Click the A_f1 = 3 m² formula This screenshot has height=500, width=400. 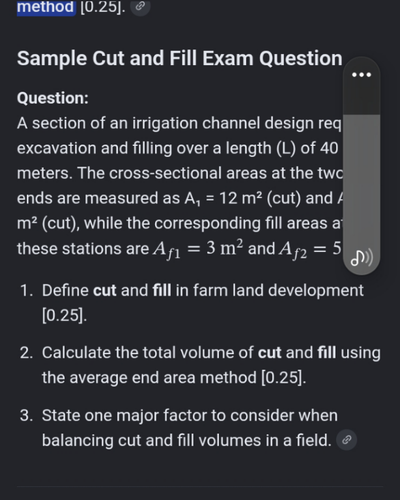pyautogui.click(x=198, y=249)
